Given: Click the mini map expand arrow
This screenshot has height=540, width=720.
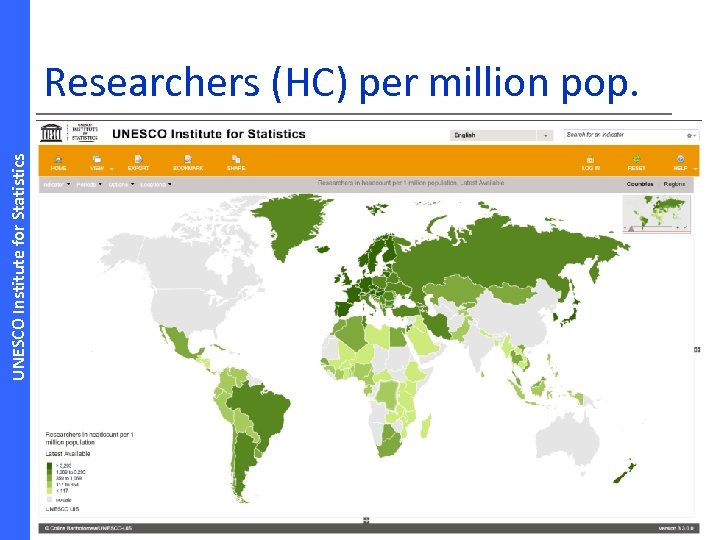Looking at the screenshot, I should (x=686, y=227).
